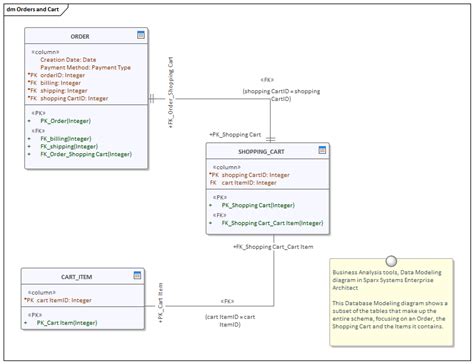Click the table icon on CART_ITEM entity
This screenshot has height=364, width=474.
[x=137, y=275]
